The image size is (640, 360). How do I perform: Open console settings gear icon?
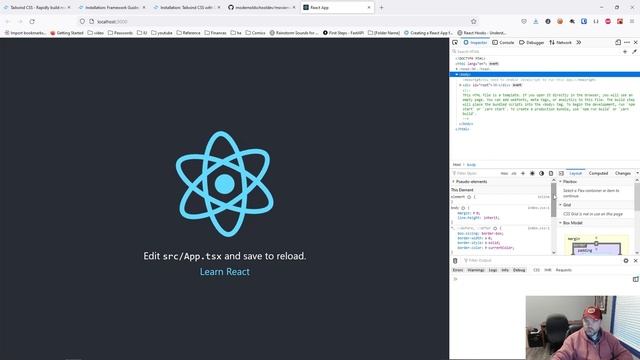[x=626, y=260]
